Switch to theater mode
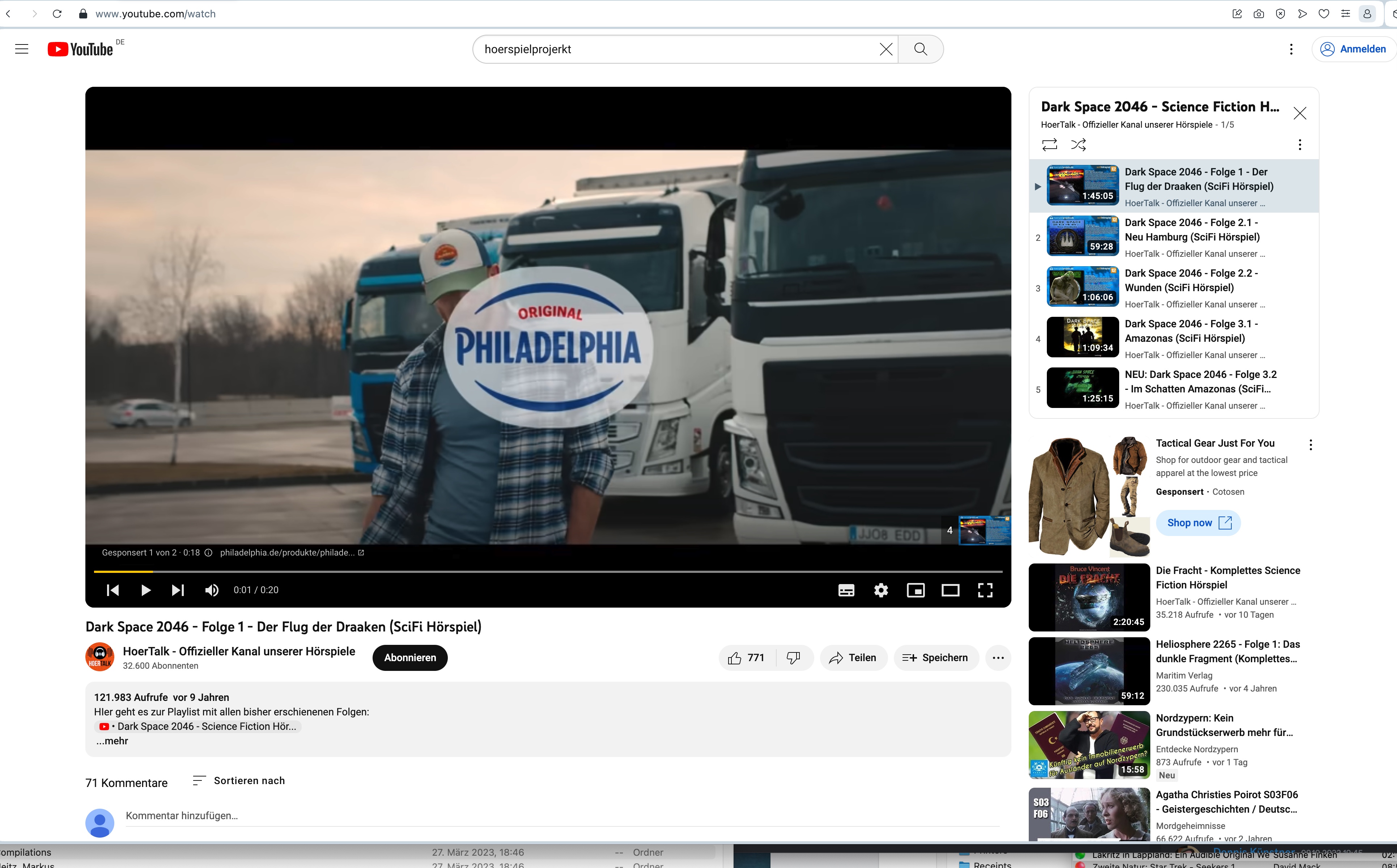Viewport: 1397px width, 868px height. coord(950,590)
